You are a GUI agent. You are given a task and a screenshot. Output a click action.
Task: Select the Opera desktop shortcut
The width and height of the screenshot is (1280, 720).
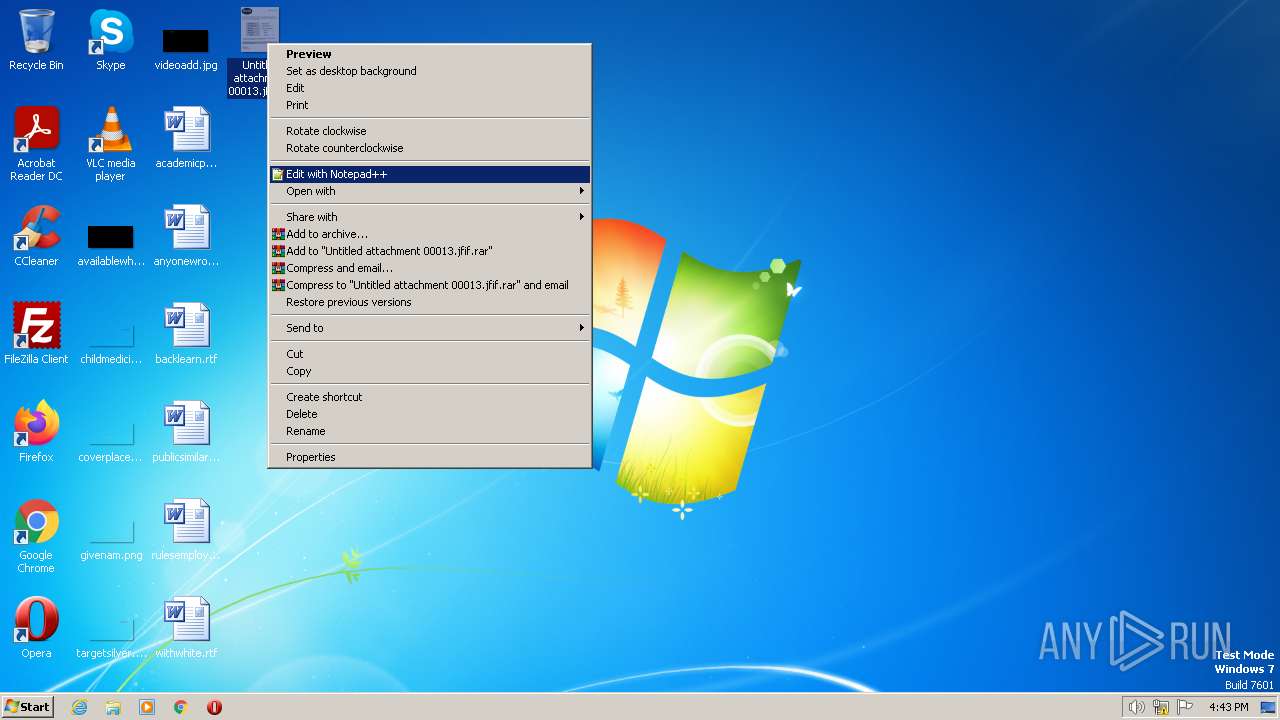click(x=36, y=628)
